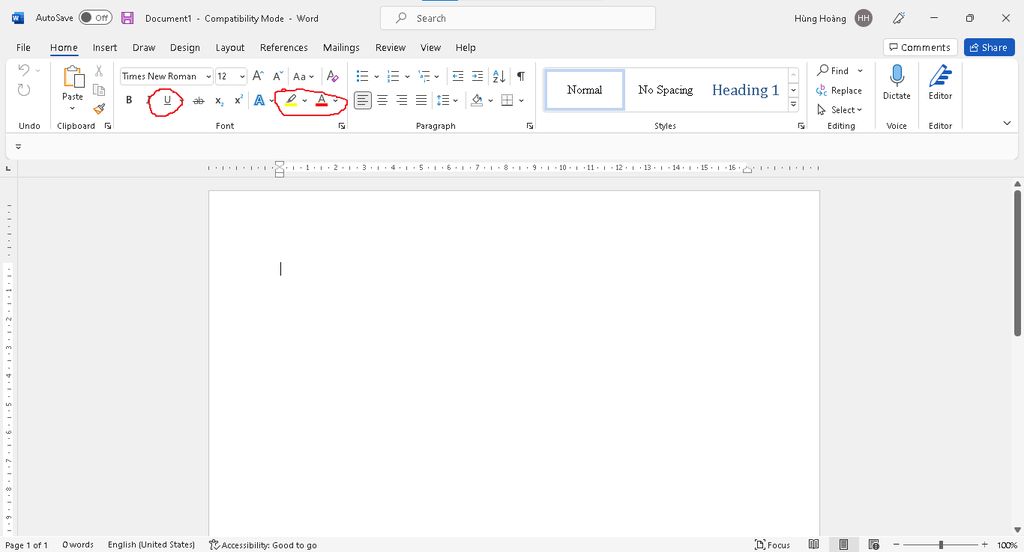Toggle Superscript formatting
The width and height of the screenshot is (1024, 552).
[x=238, y=100]
